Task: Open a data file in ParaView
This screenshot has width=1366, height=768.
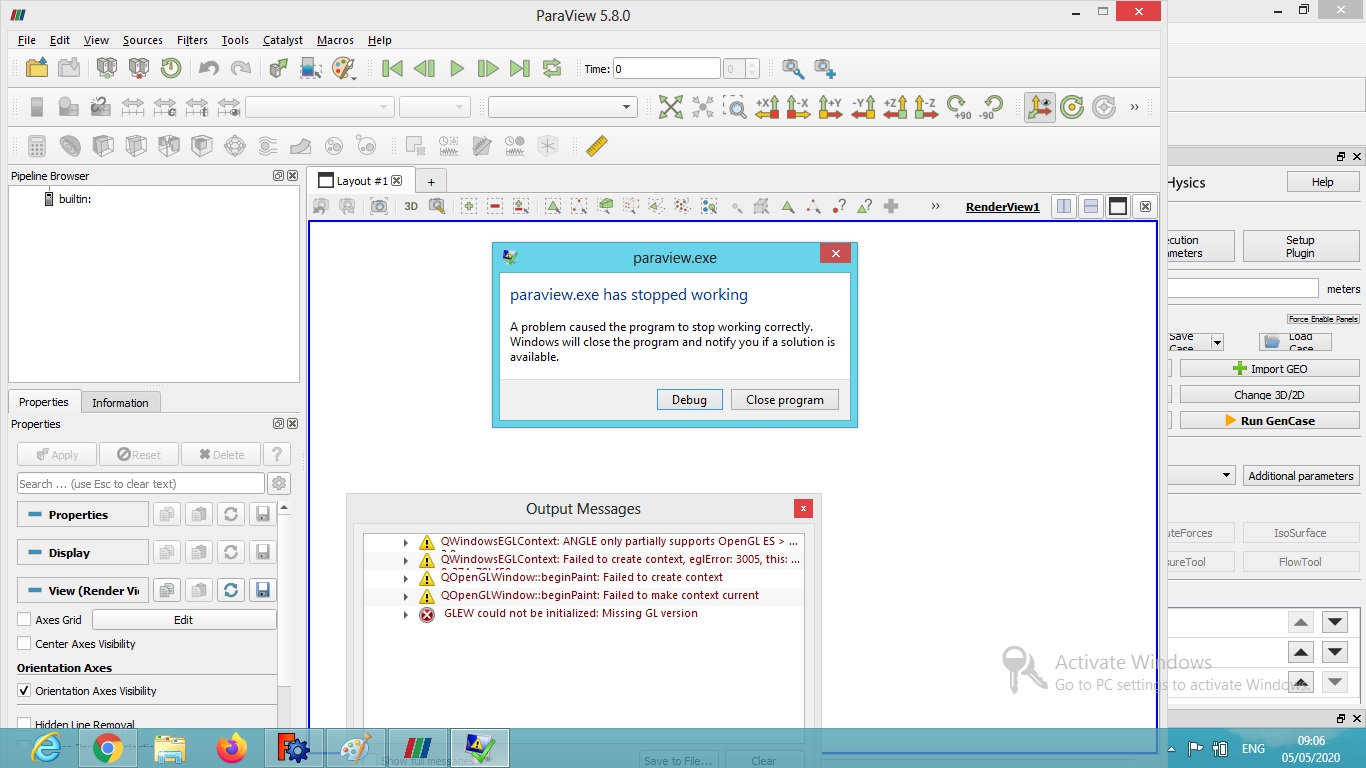Action: (x=36, y=68)
